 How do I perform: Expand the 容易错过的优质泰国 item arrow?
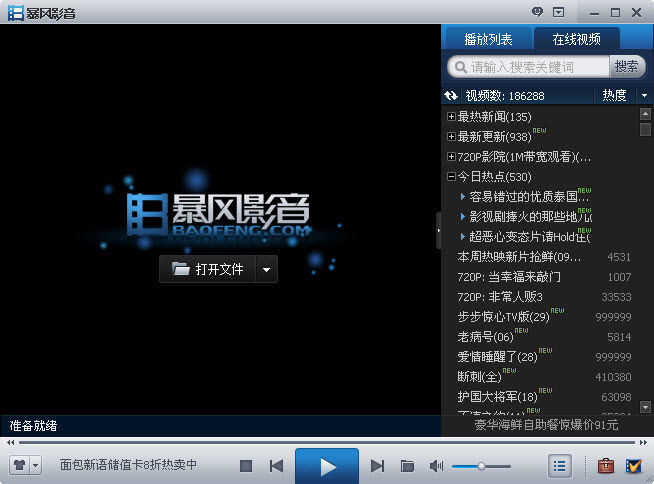(x=463, y=197)
